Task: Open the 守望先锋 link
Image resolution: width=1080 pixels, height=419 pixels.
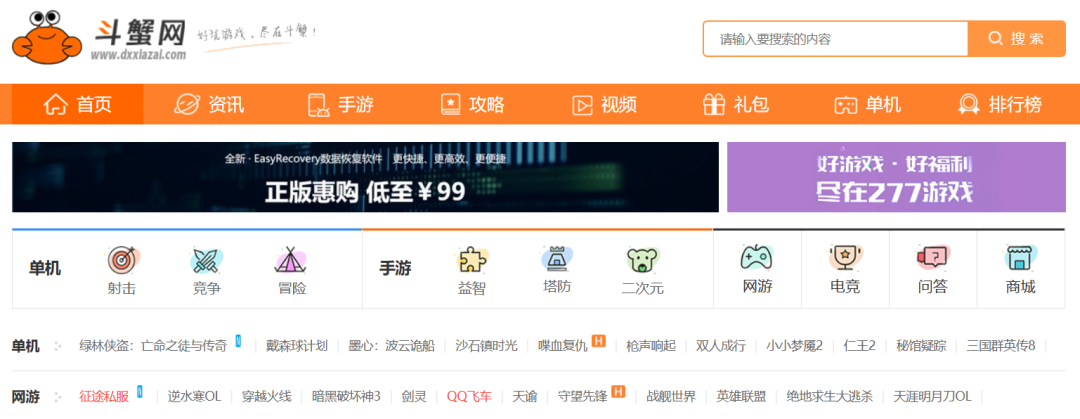Action: point(582,397)
